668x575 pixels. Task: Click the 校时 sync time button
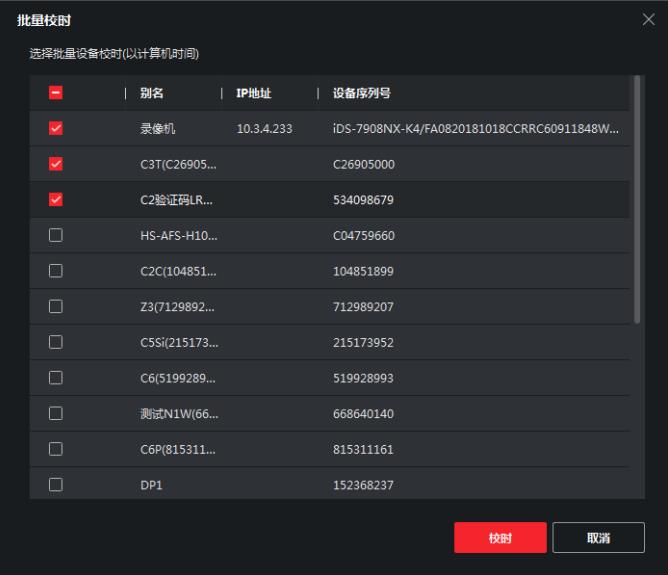pyautogui.click(x=500, y=538)
